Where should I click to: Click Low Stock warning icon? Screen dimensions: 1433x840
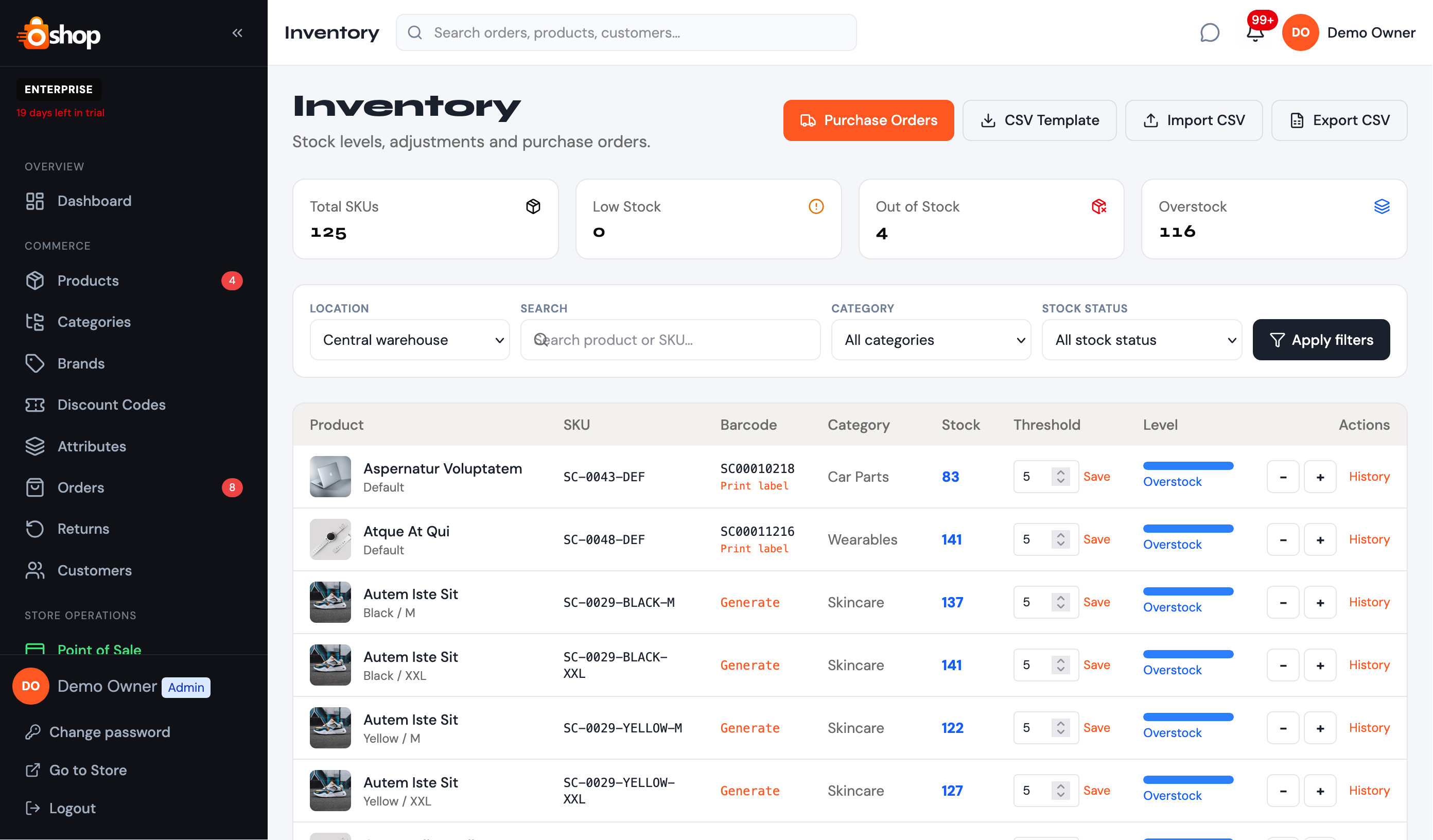click(816, 206)
